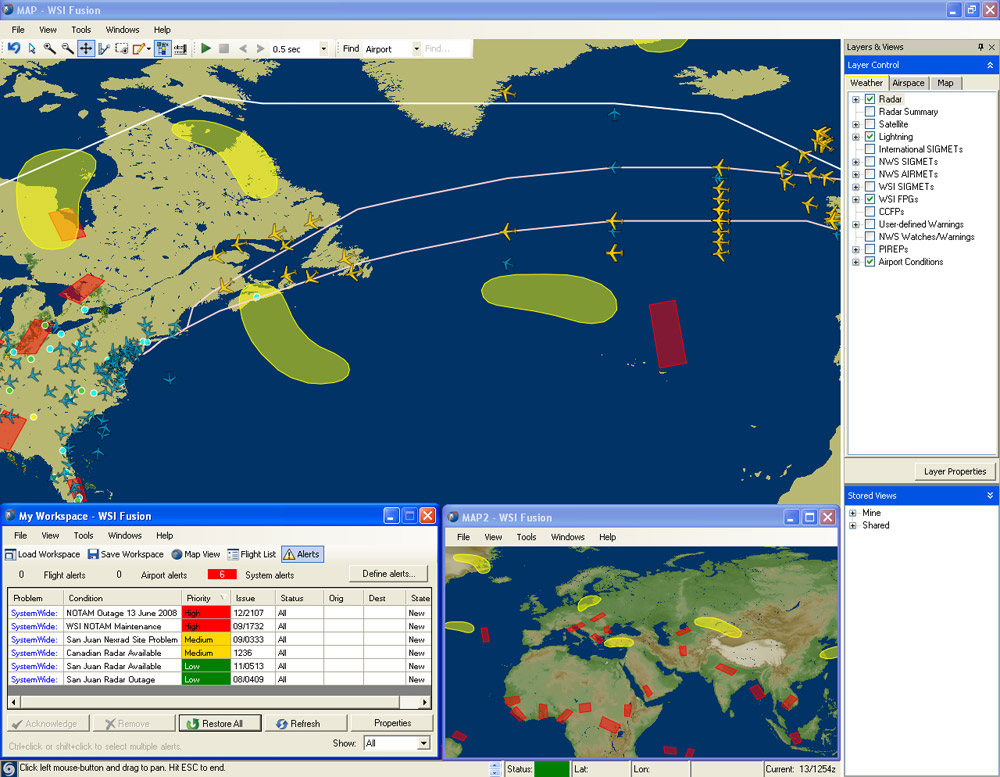1000x777 pixels.
Task: Click yellow Medium priority cell for Canadian Radar
Action: click(206, 653)
